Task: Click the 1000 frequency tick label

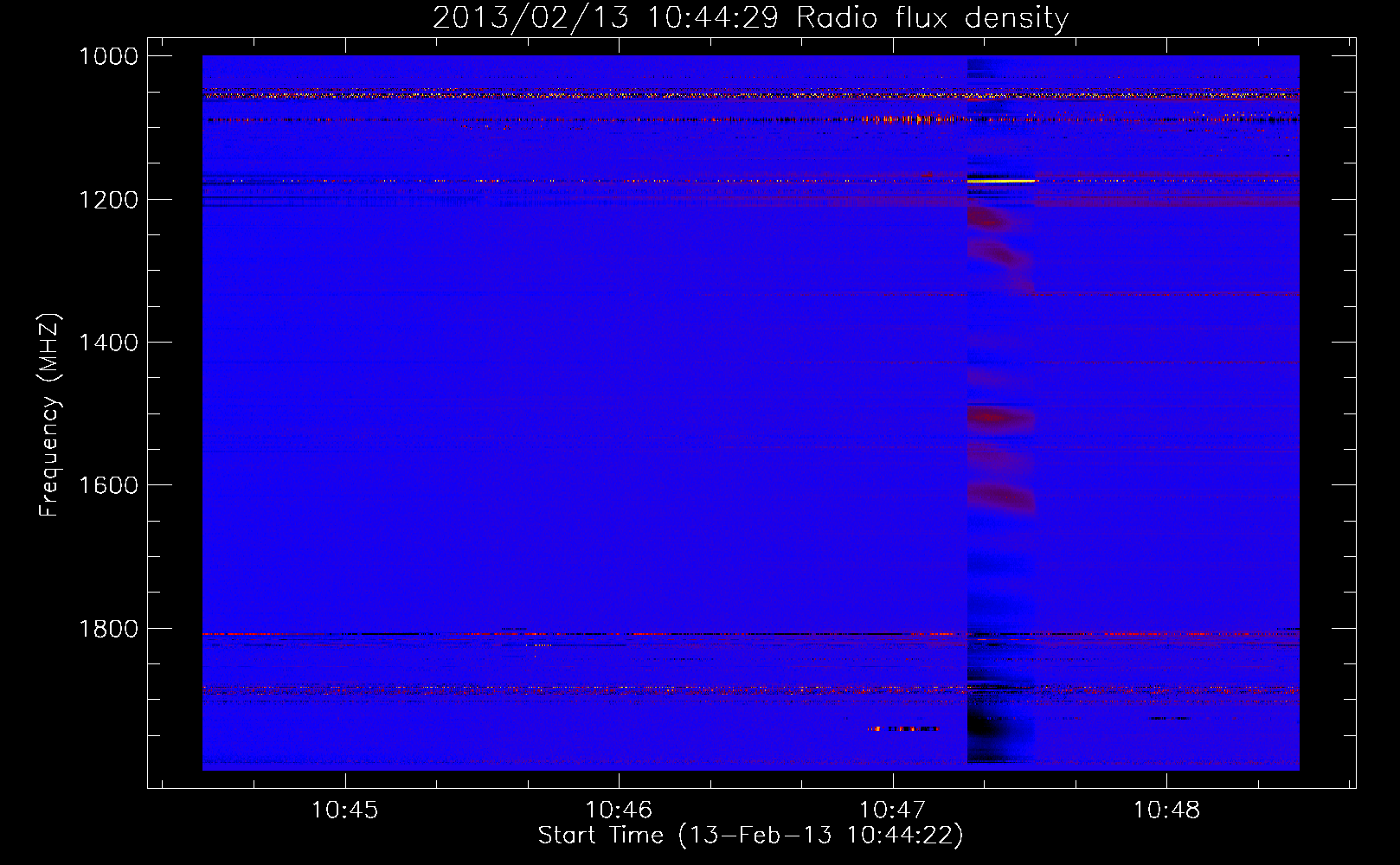Action: (x=108, y=56)
